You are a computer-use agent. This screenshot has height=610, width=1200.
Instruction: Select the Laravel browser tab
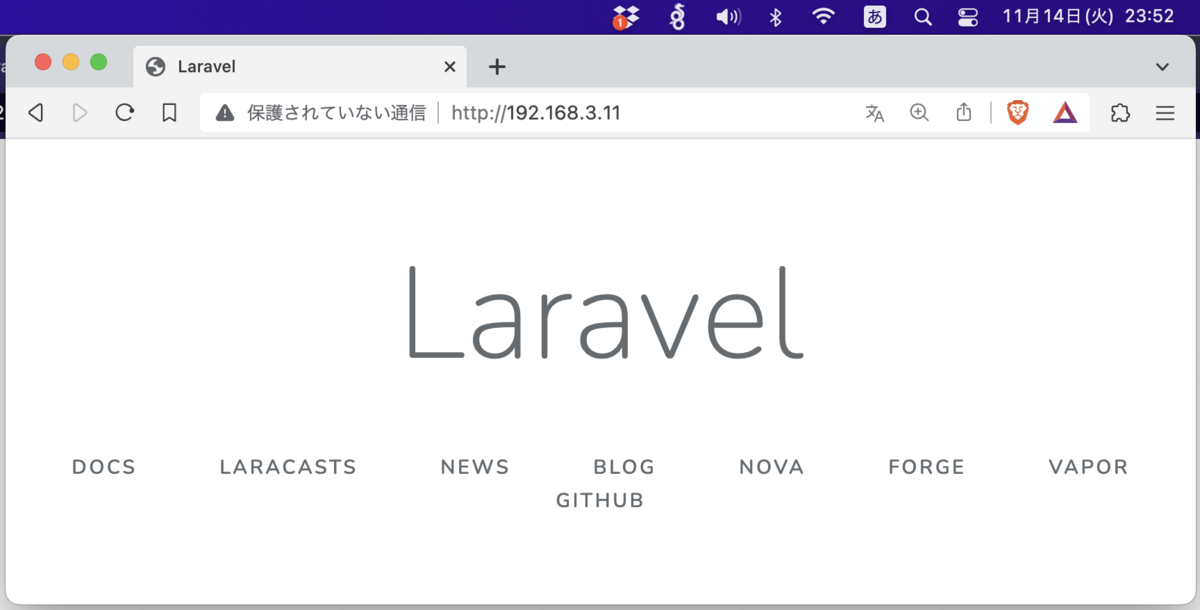pyautogui.click(x=301, y=67)
